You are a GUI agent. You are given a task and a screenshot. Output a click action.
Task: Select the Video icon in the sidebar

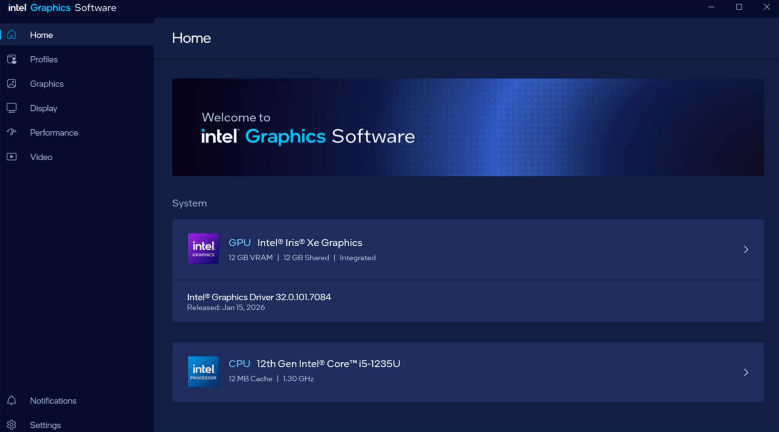(x=12, y=157)
